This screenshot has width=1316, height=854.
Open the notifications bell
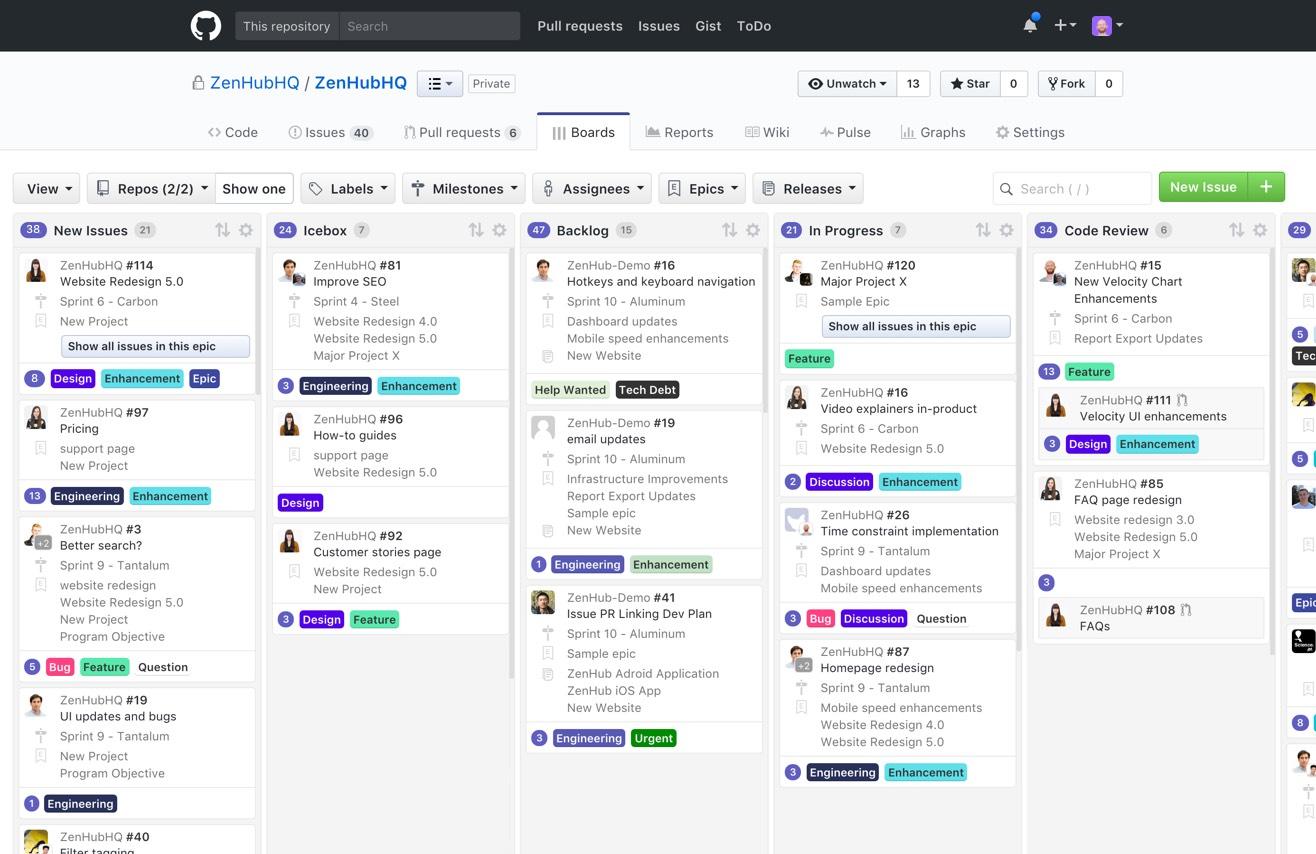(x=1030, y=25)
